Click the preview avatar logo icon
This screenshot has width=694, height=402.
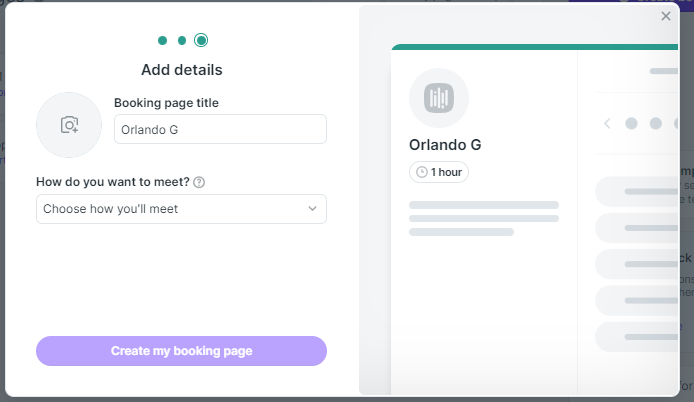coord(439,98)
